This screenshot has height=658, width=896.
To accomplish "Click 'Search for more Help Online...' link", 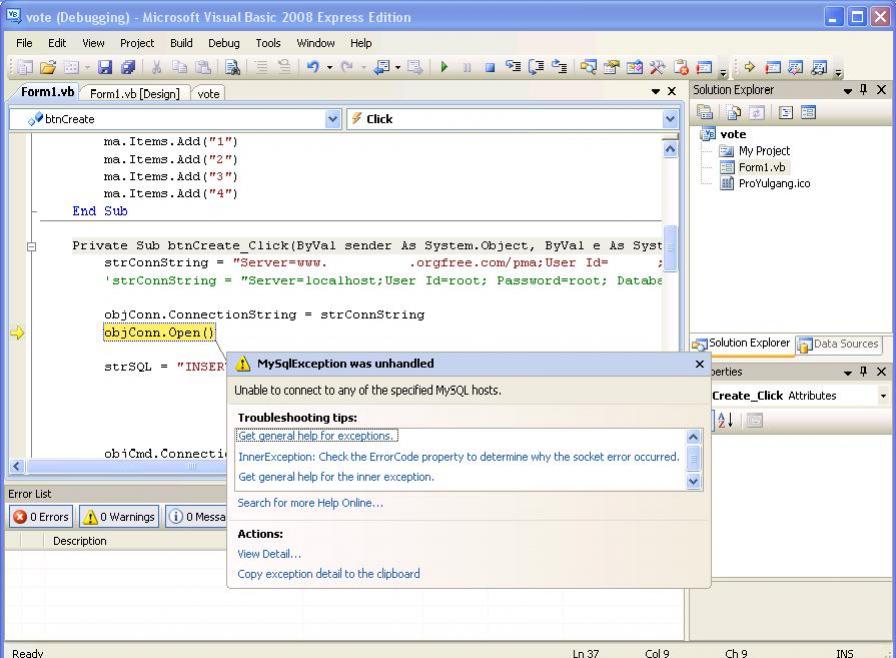I will pyautogui.click(x=310, y=503).
